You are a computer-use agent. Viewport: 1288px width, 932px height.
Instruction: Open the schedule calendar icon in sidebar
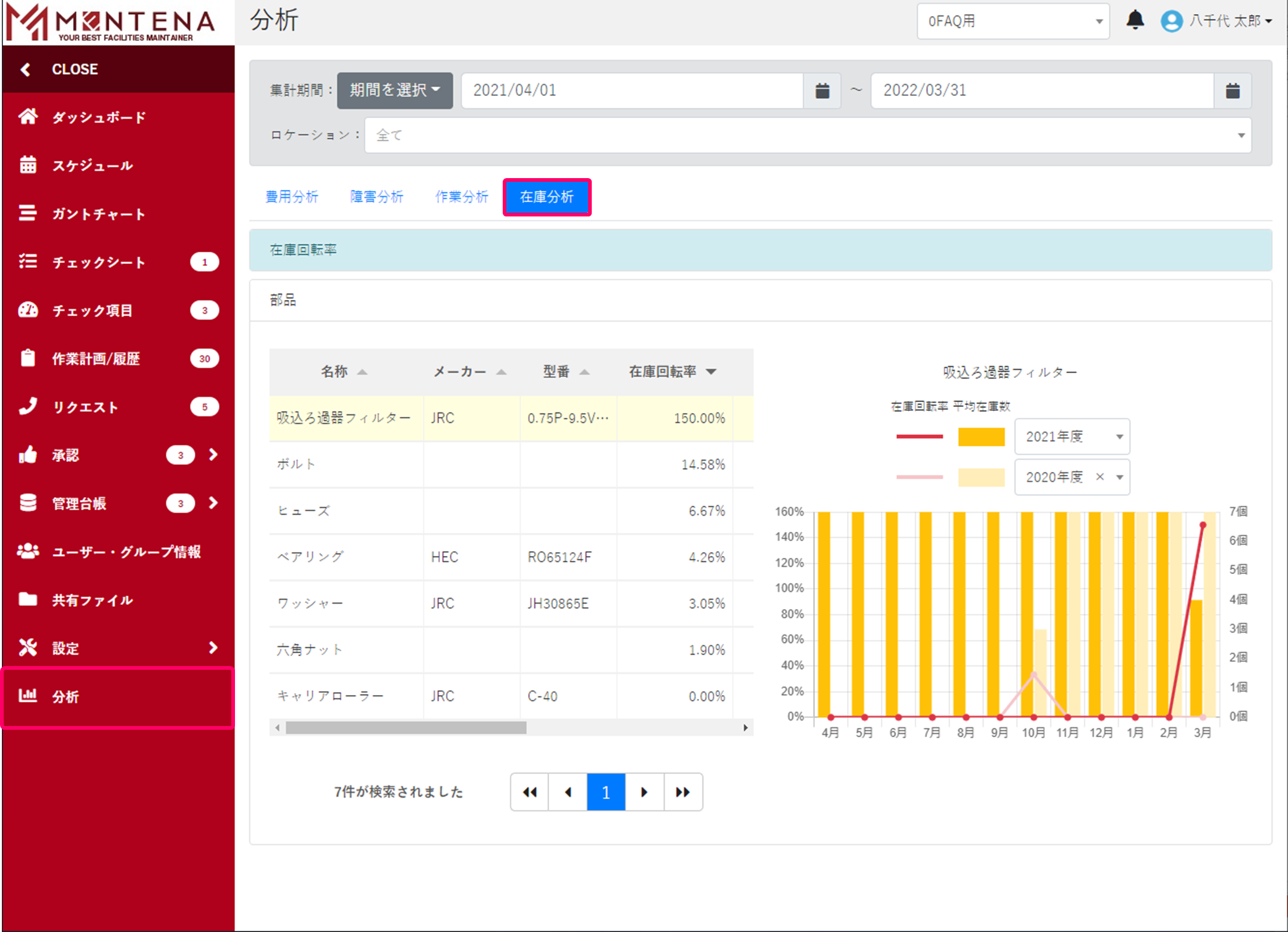point(28,165)
